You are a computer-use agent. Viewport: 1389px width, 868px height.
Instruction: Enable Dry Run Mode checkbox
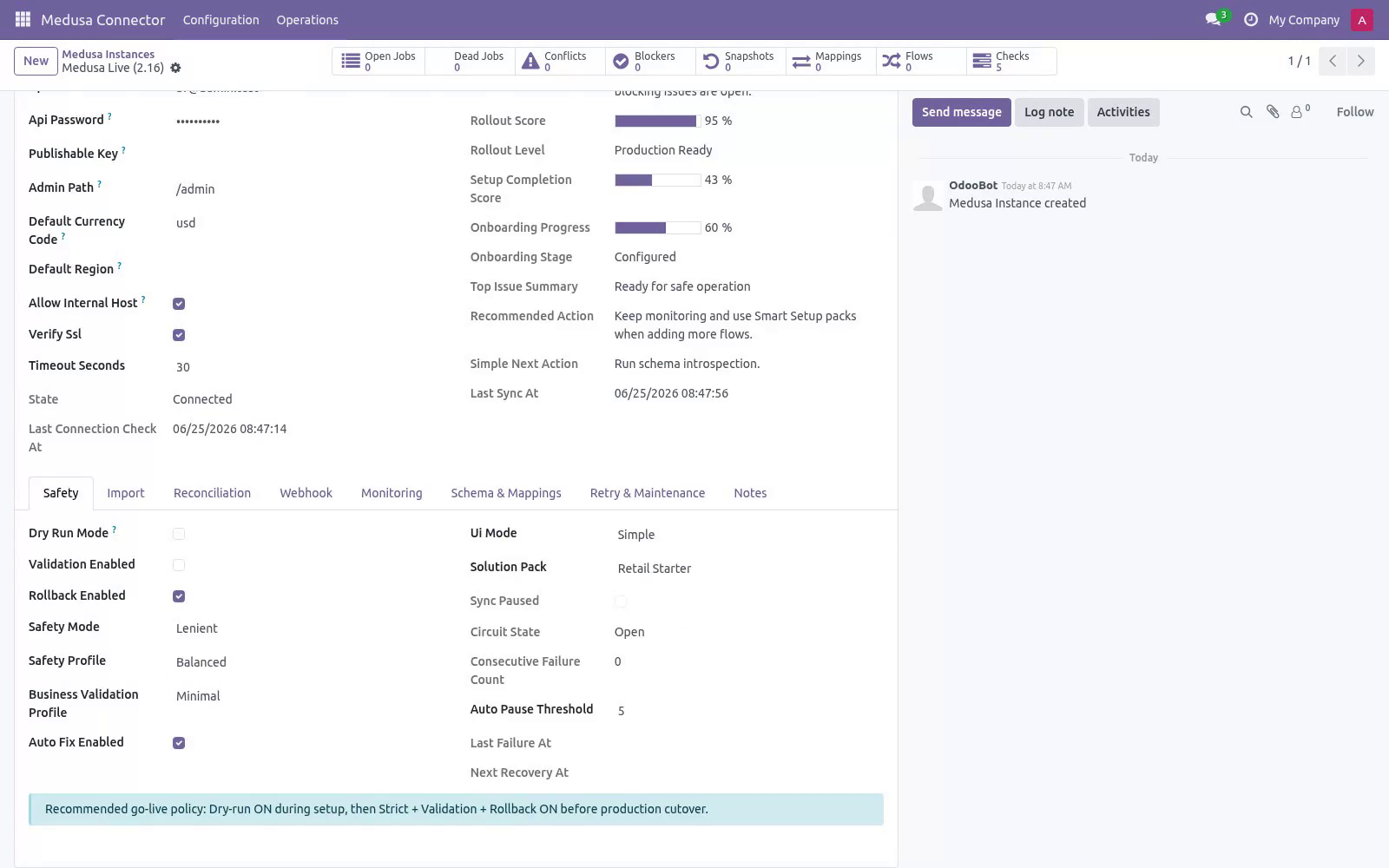[179, 534]
